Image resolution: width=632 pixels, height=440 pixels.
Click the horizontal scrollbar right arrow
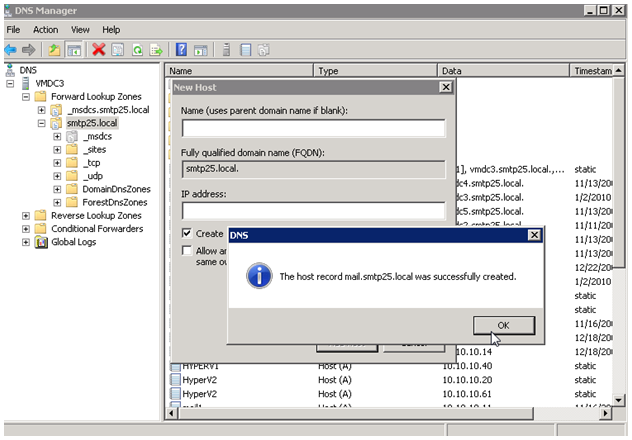coord(605,413)
